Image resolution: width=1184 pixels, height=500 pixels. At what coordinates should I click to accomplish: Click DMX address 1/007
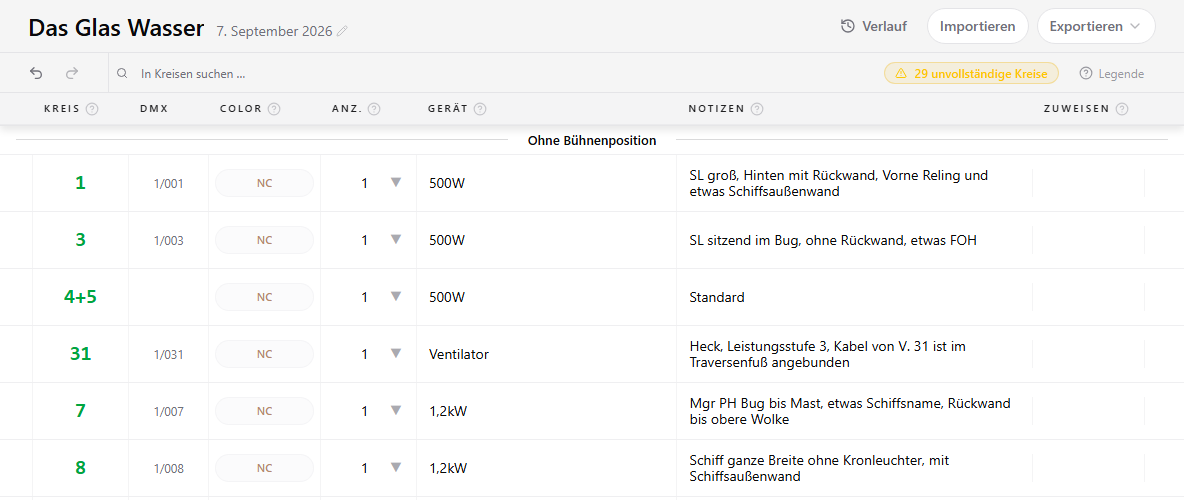tap(168, 412)
